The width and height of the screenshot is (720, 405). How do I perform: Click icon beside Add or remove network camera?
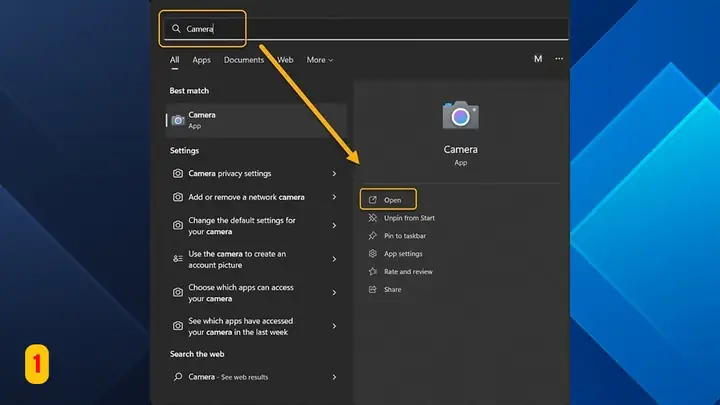tap(178, 197)
